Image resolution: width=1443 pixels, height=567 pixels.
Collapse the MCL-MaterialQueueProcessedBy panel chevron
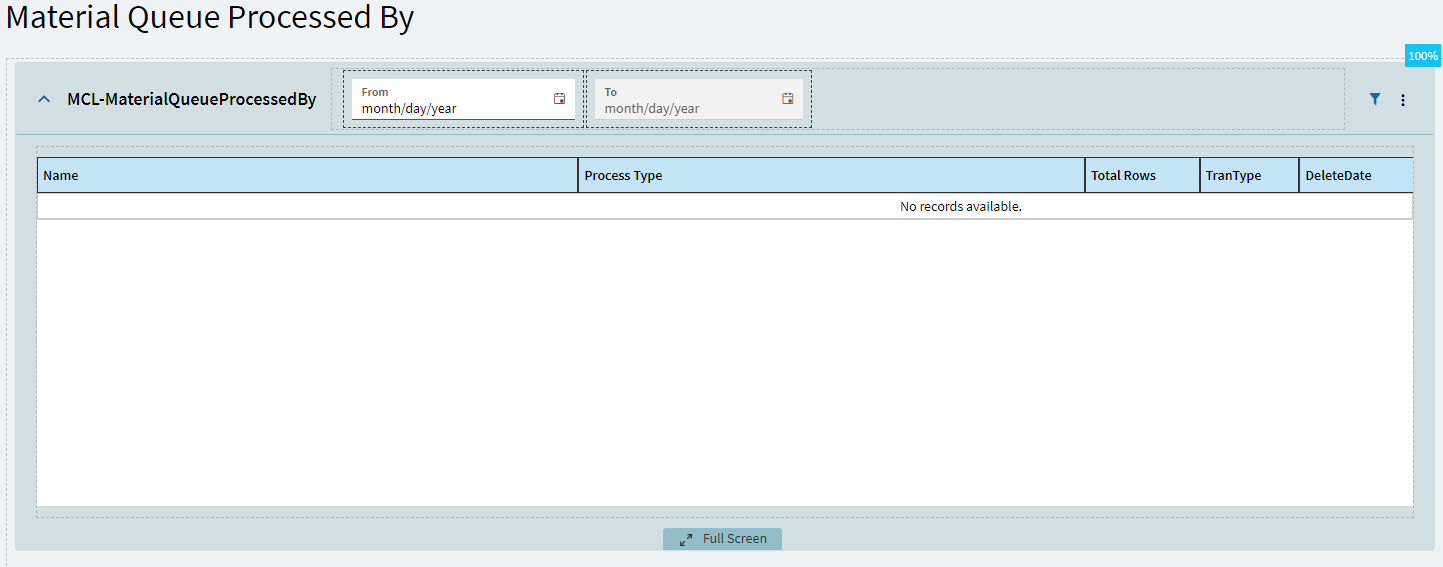click(43, 99)
